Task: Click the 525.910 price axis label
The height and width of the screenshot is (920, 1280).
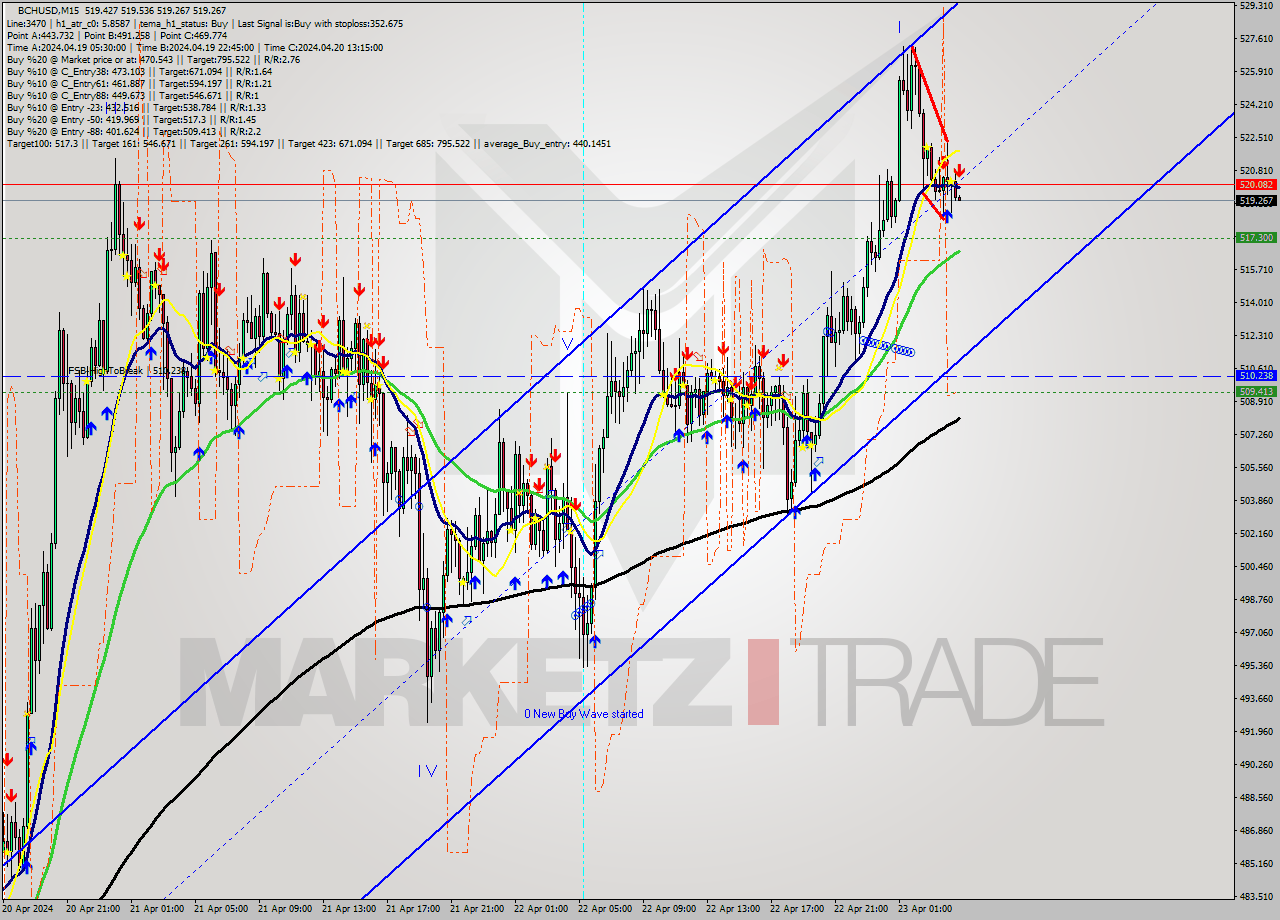Action: pos(1256,72)
